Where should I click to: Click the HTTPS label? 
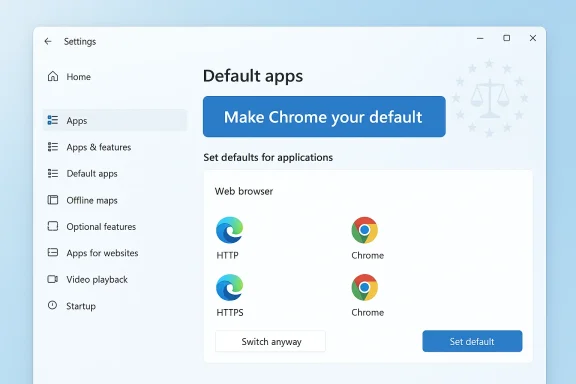coord(230,313)
